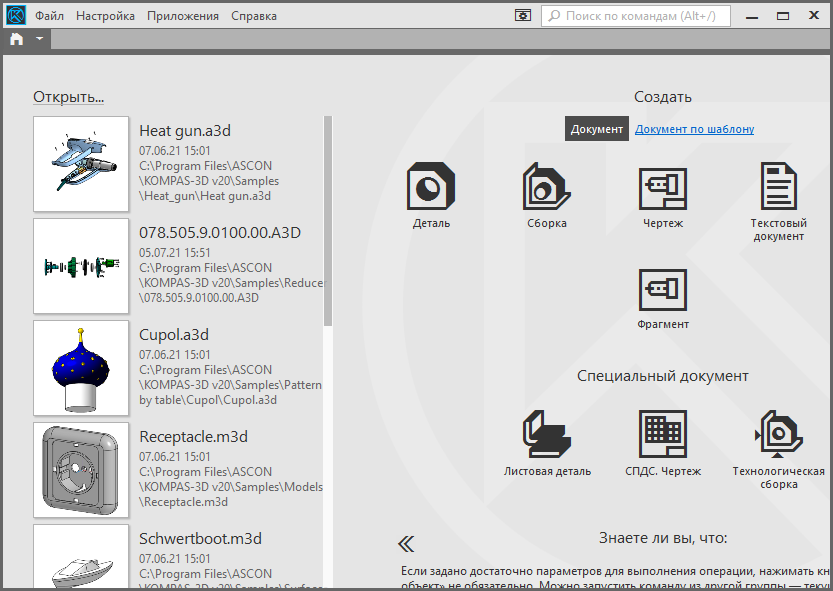
Task: Open the Справка menu
Action: coord(254,16)
